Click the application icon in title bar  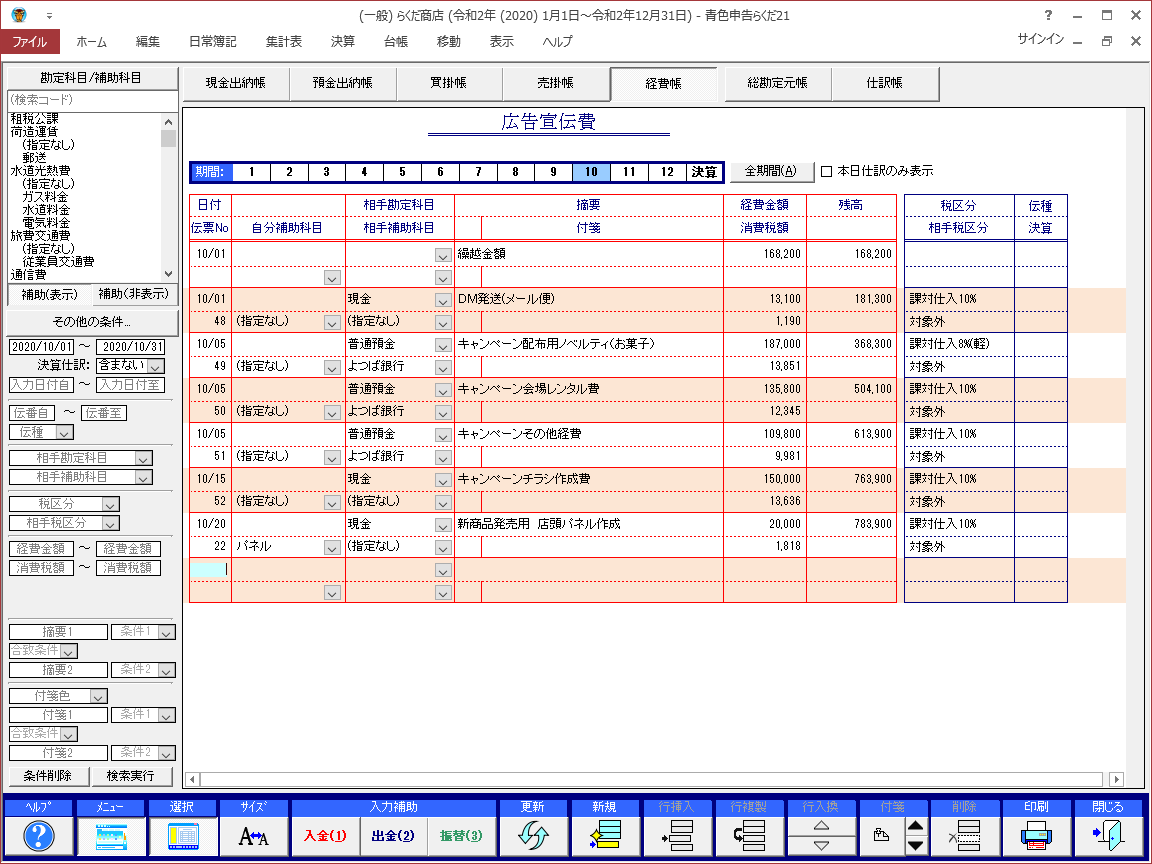pos(19,15)
